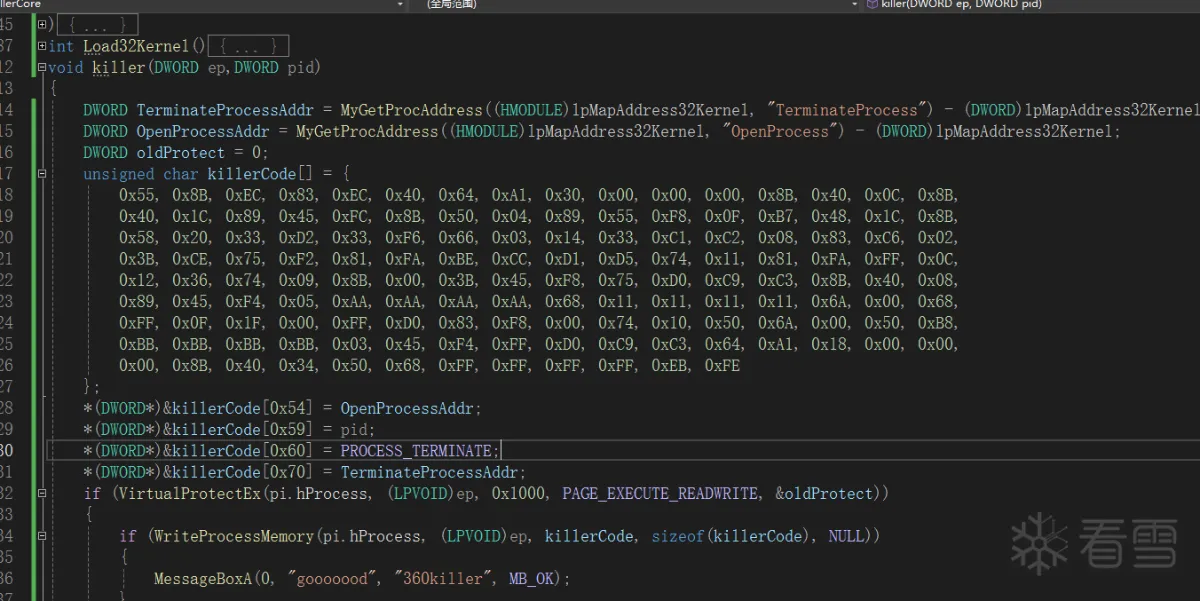
Task: Collapse the VirtualProtectEx if block
Action: click(x=41, y=493)
